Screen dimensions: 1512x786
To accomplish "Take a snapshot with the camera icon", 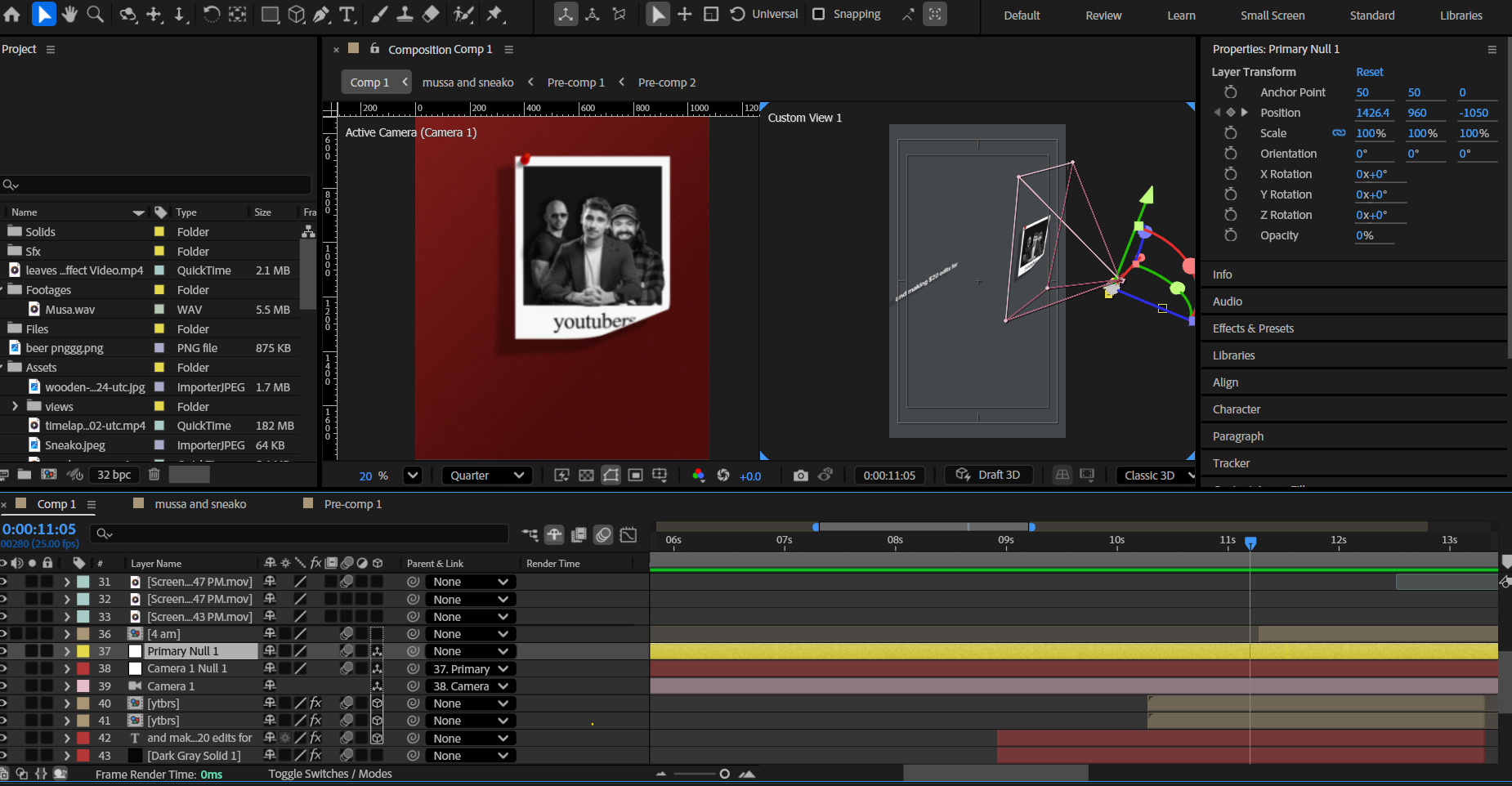I will [x=800, y=476].
